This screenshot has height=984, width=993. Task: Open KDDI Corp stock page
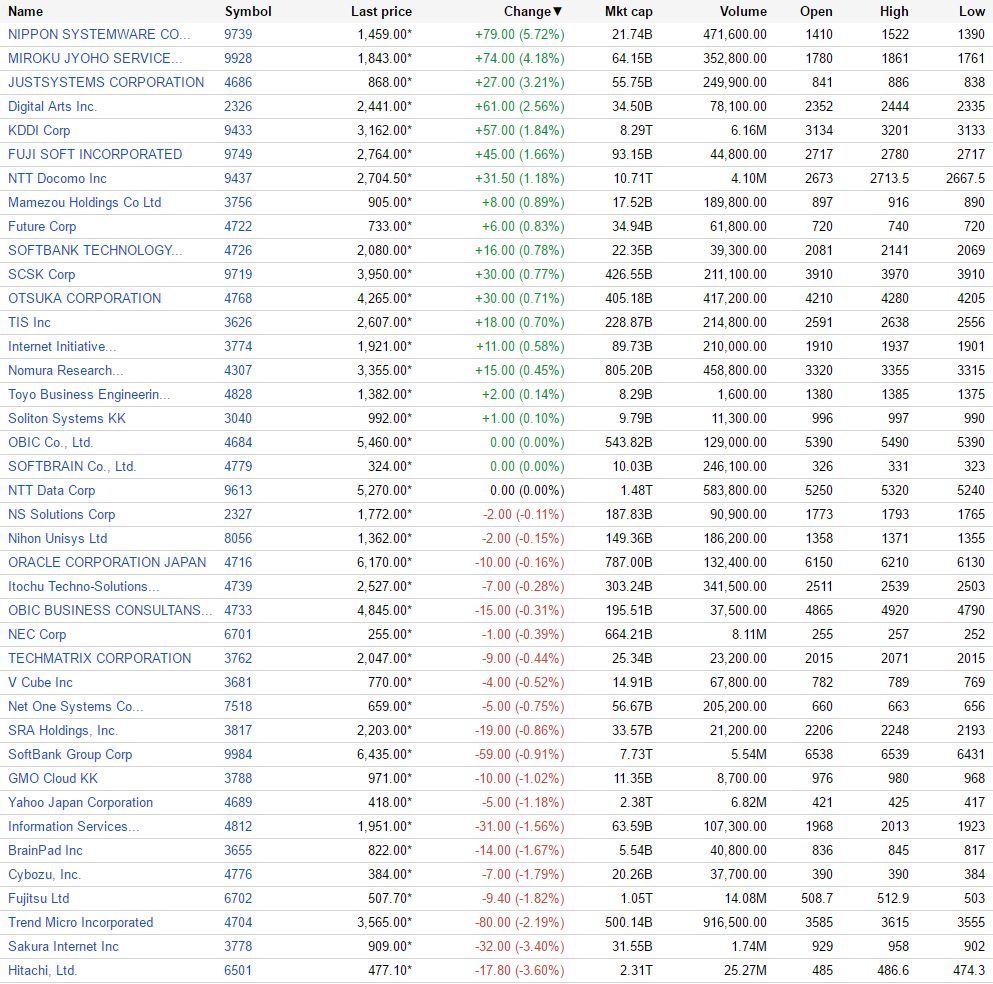(x=39, y=130)
